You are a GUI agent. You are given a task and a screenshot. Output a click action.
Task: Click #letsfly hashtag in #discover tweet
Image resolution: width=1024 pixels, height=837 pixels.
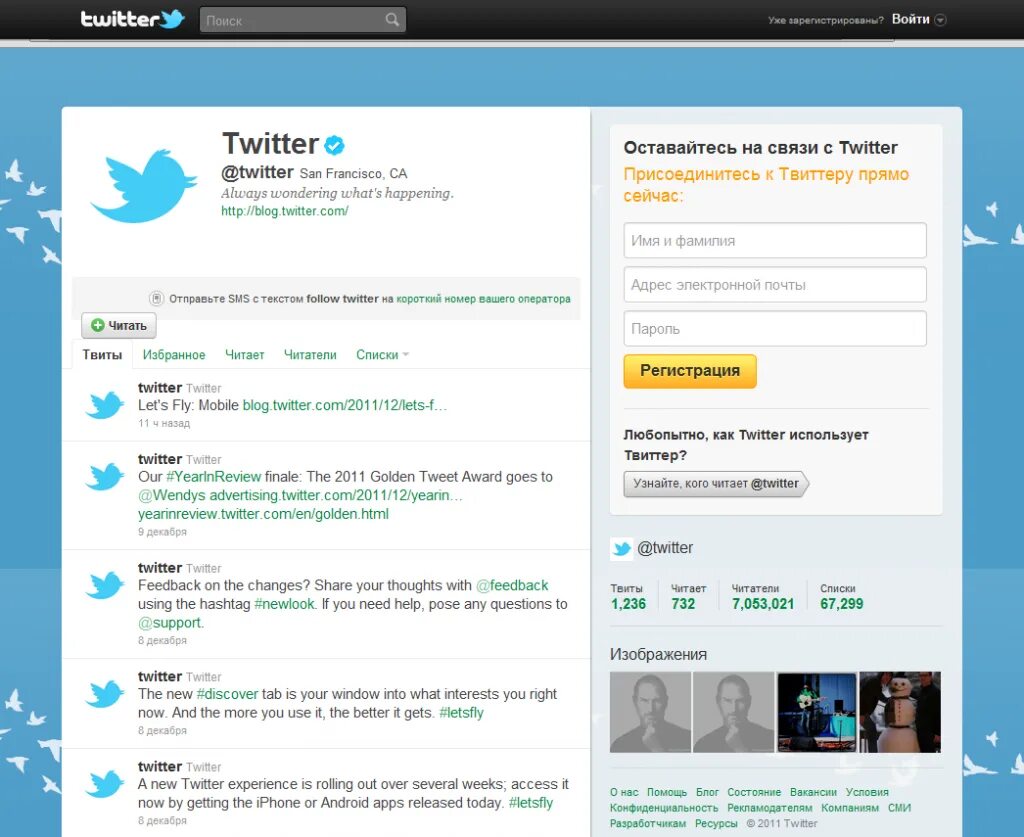461,712
